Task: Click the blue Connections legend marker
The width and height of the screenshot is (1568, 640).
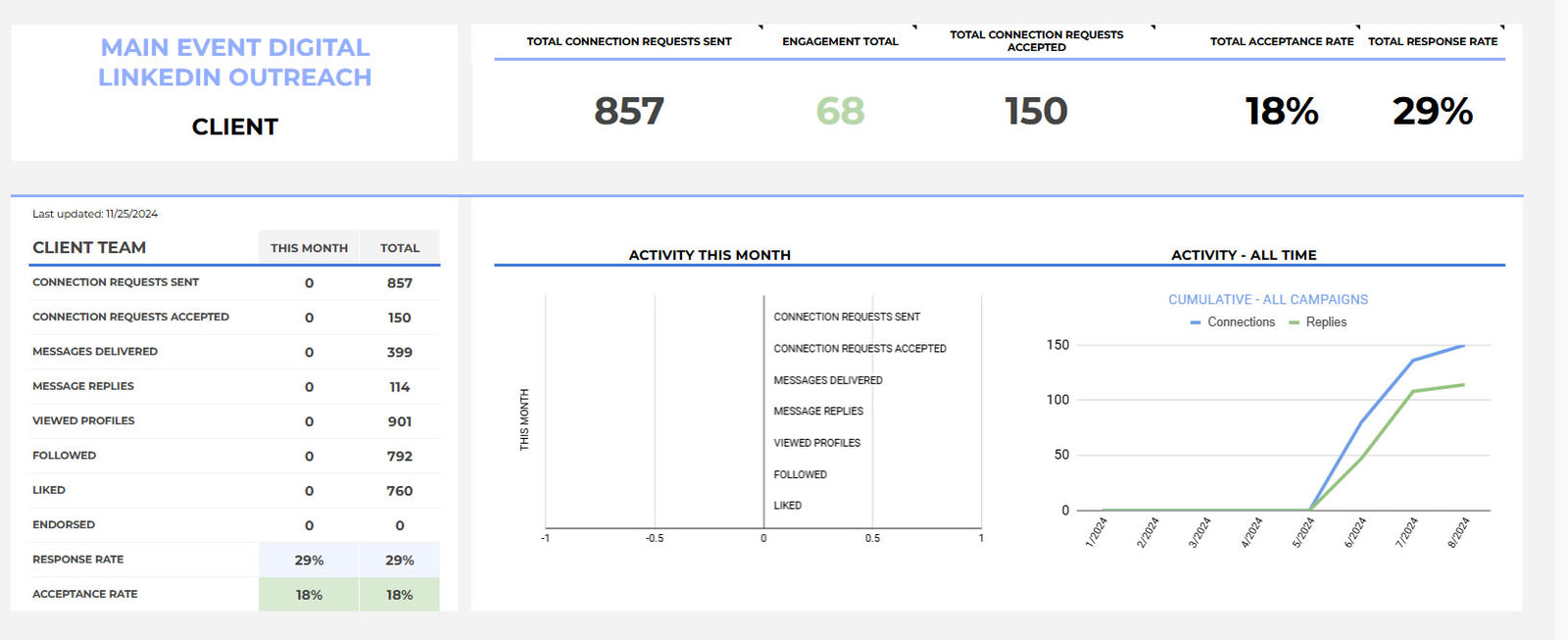Action: [1195, 322]
